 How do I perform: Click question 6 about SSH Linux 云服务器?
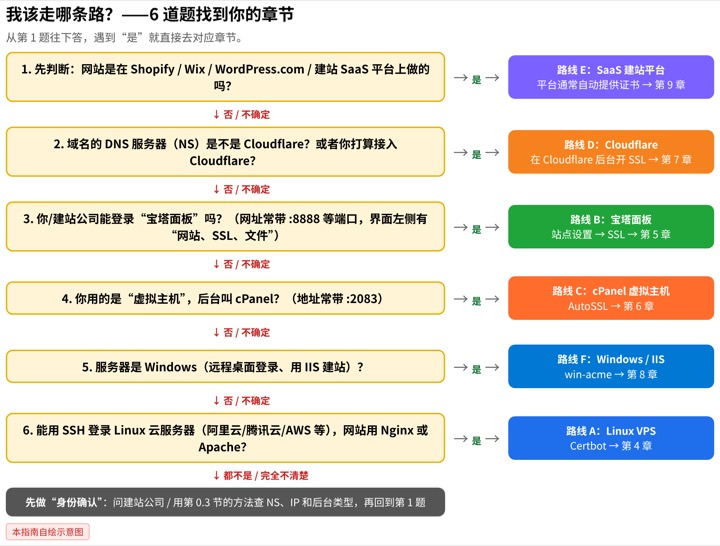(x=225, y=438)
